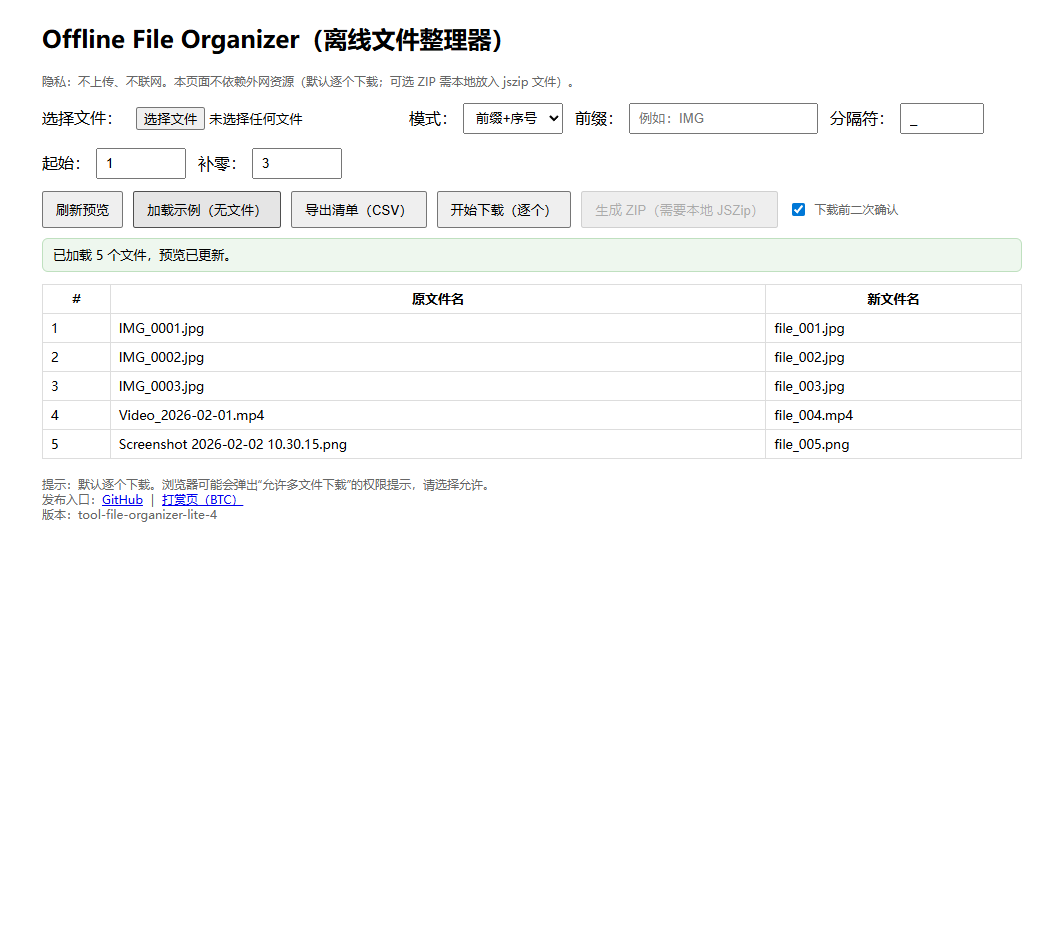
Task: Open the 打赏页（BTC）donation link
Action: pos(201,499)
